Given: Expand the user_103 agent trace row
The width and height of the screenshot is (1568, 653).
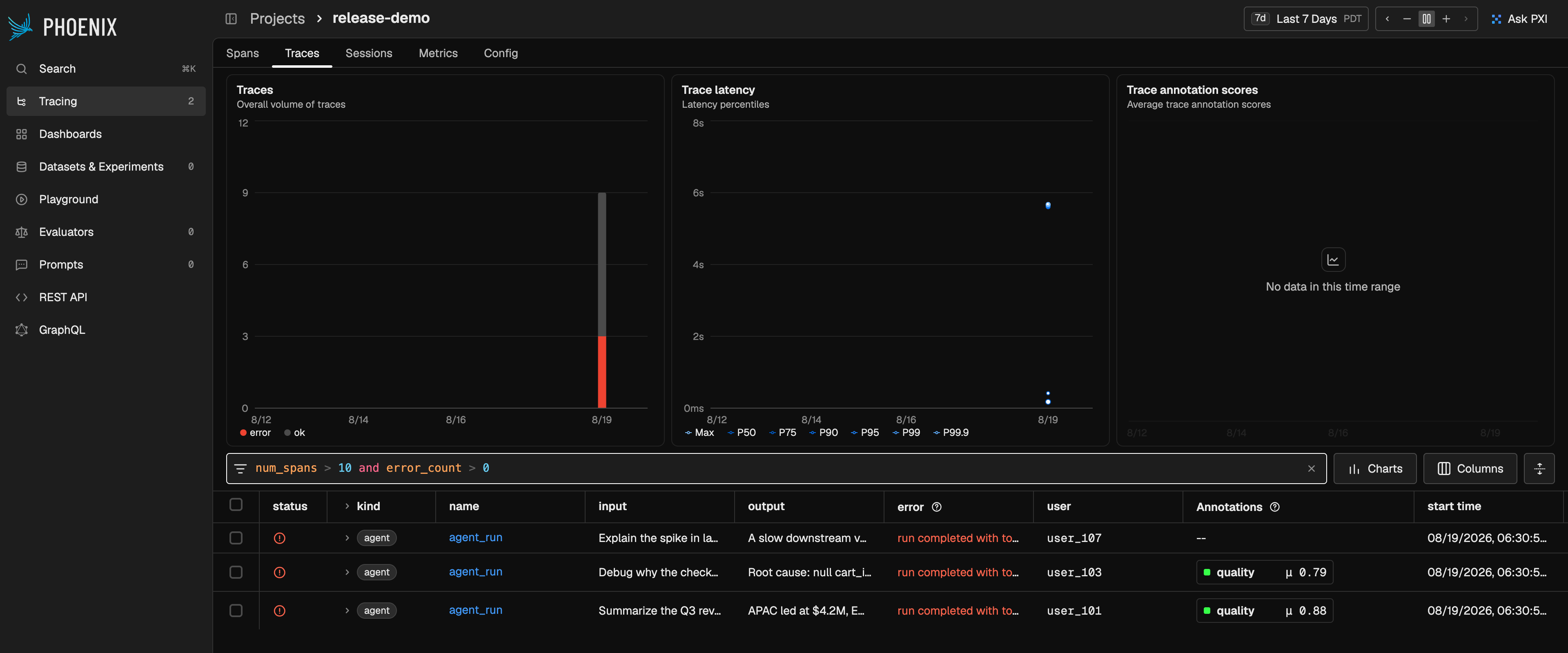Looking at the screenshot, I should [x=347, y=572].
